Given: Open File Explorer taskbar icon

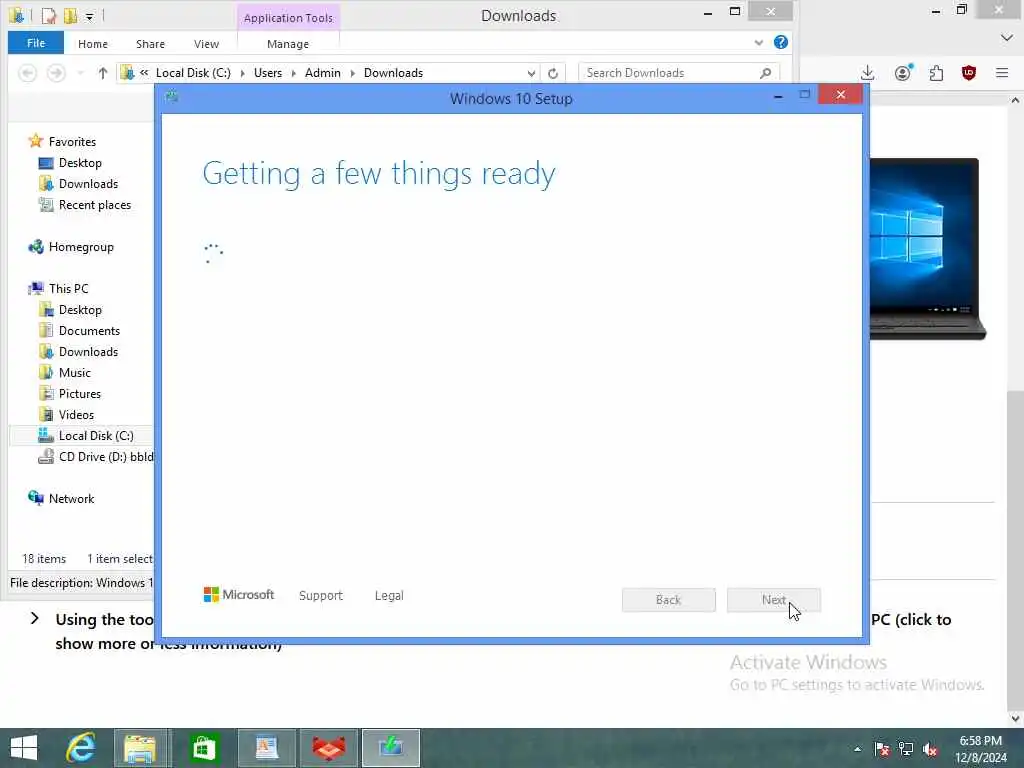Looking at the screenshot, I should click(x=140, y=748).
